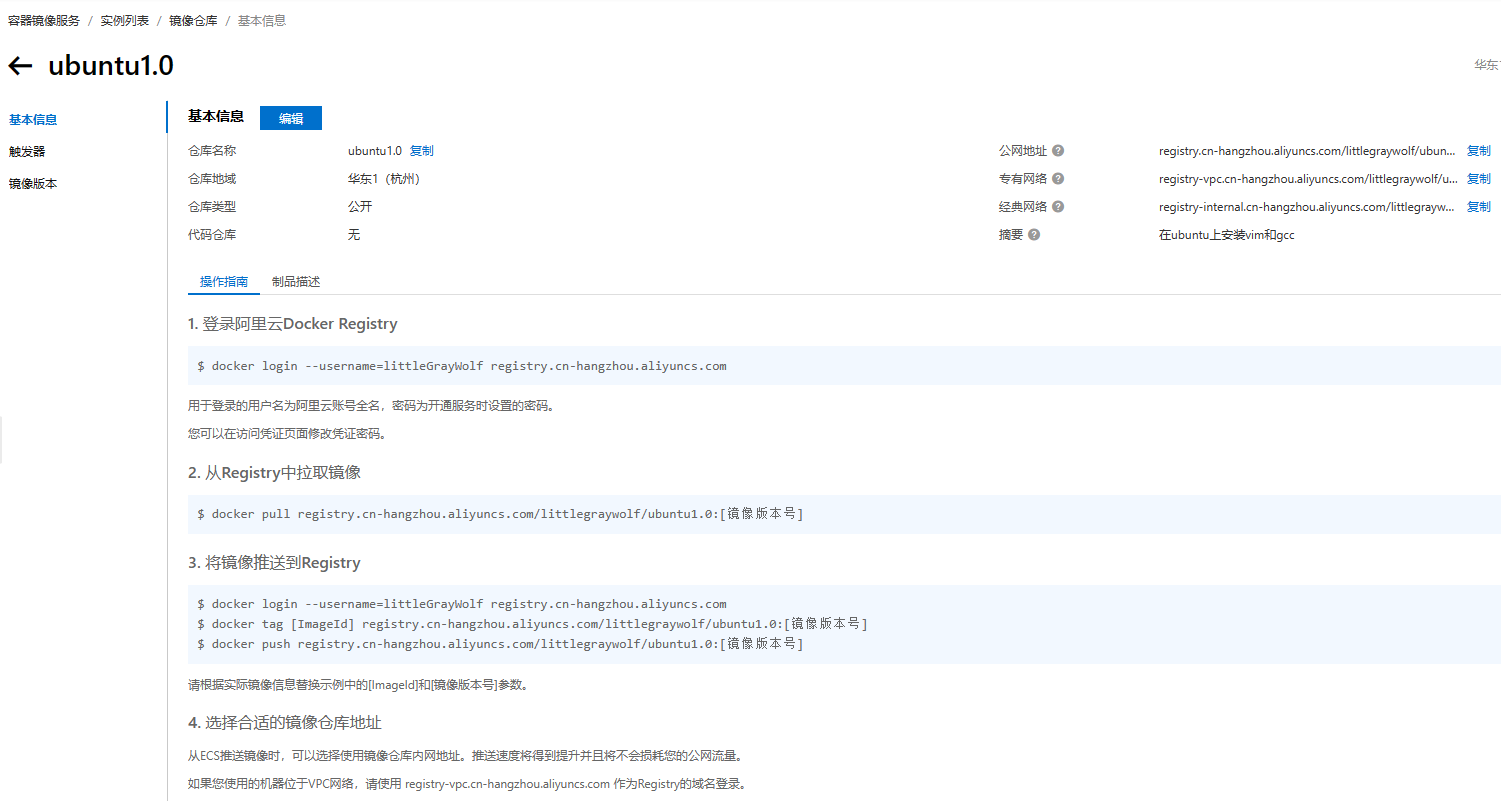The image size is (1501, 801).
Task: Click the registry-internal address value
Action: click(1307, 207)
